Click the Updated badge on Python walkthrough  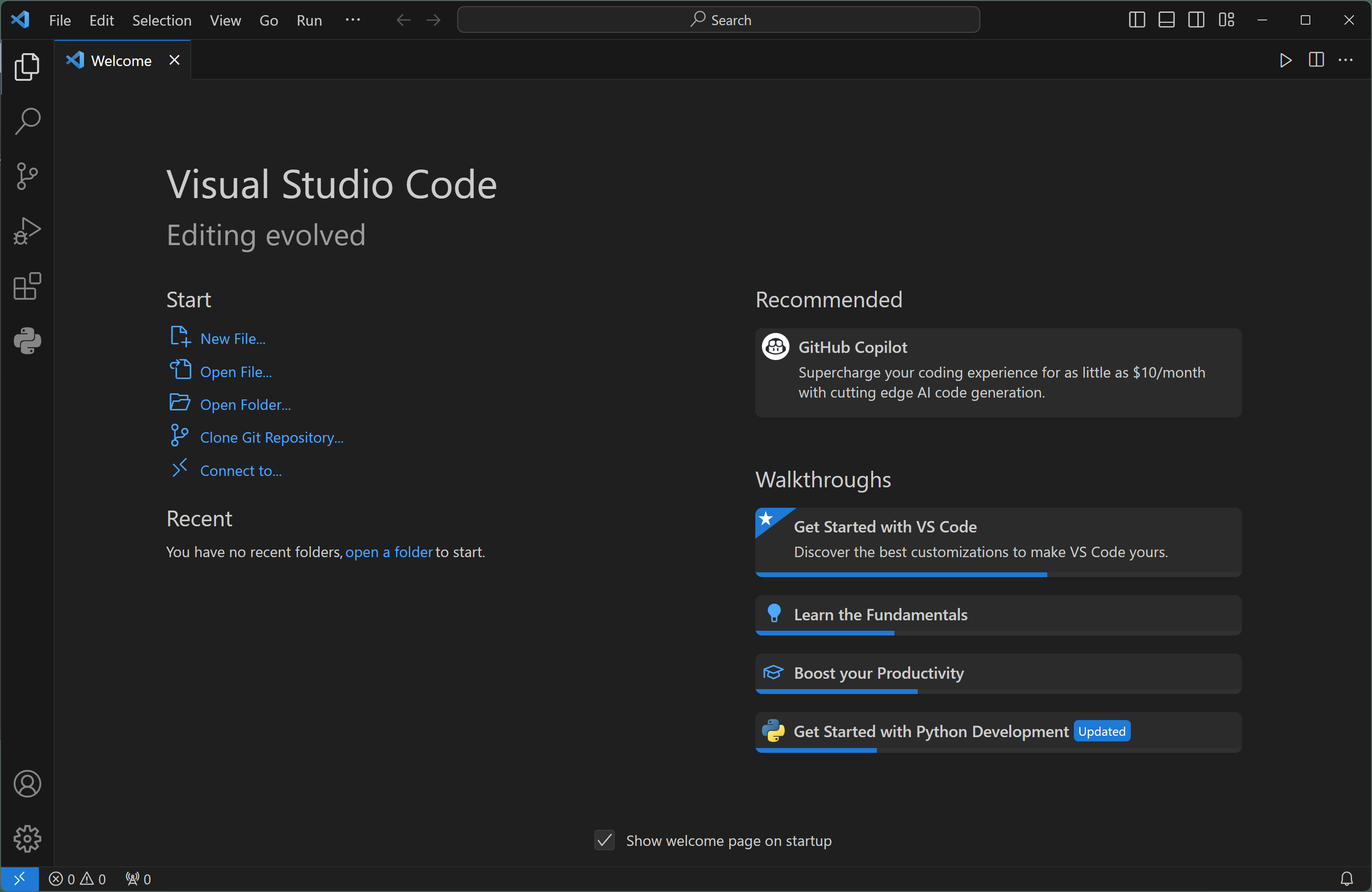pyautogui.click(x=1101, y=731)
